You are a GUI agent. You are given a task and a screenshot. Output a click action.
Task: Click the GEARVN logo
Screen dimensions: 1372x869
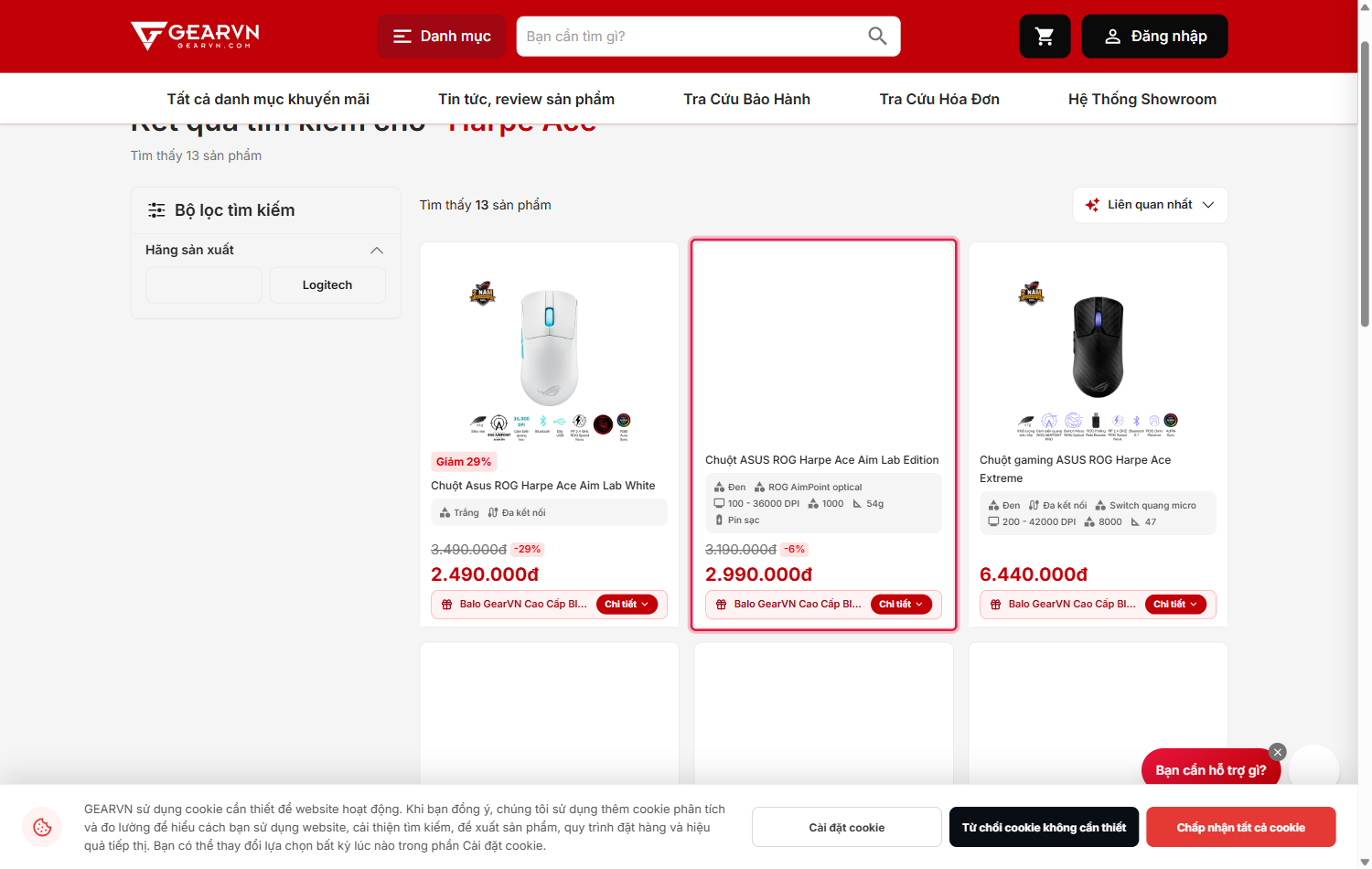coord(195,36)
